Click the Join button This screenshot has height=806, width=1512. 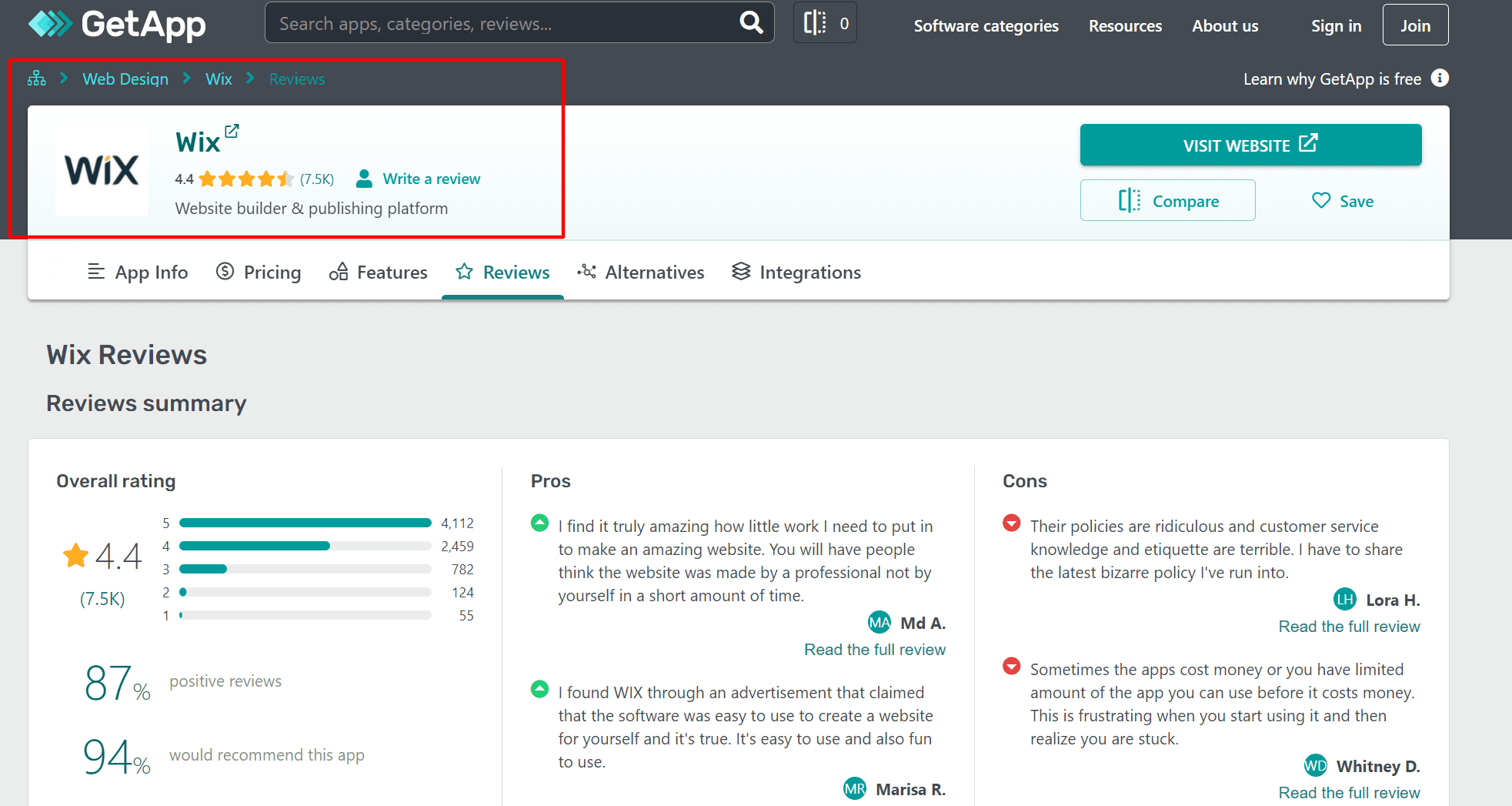pos(1415,25)
